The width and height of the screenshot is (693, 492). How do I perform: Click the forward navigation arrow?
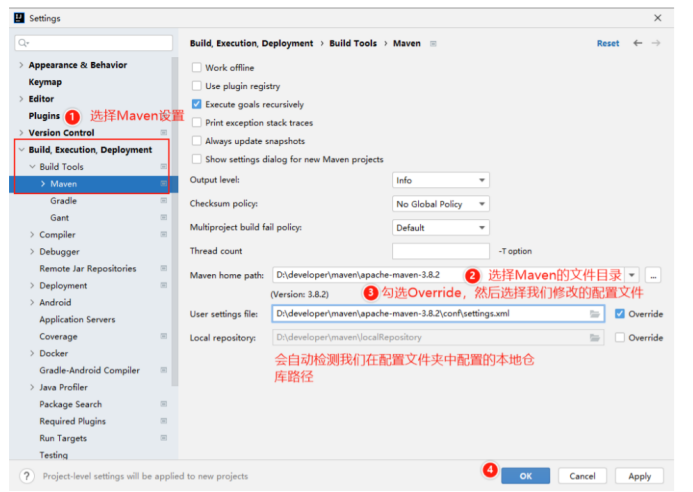coord(656,43)
